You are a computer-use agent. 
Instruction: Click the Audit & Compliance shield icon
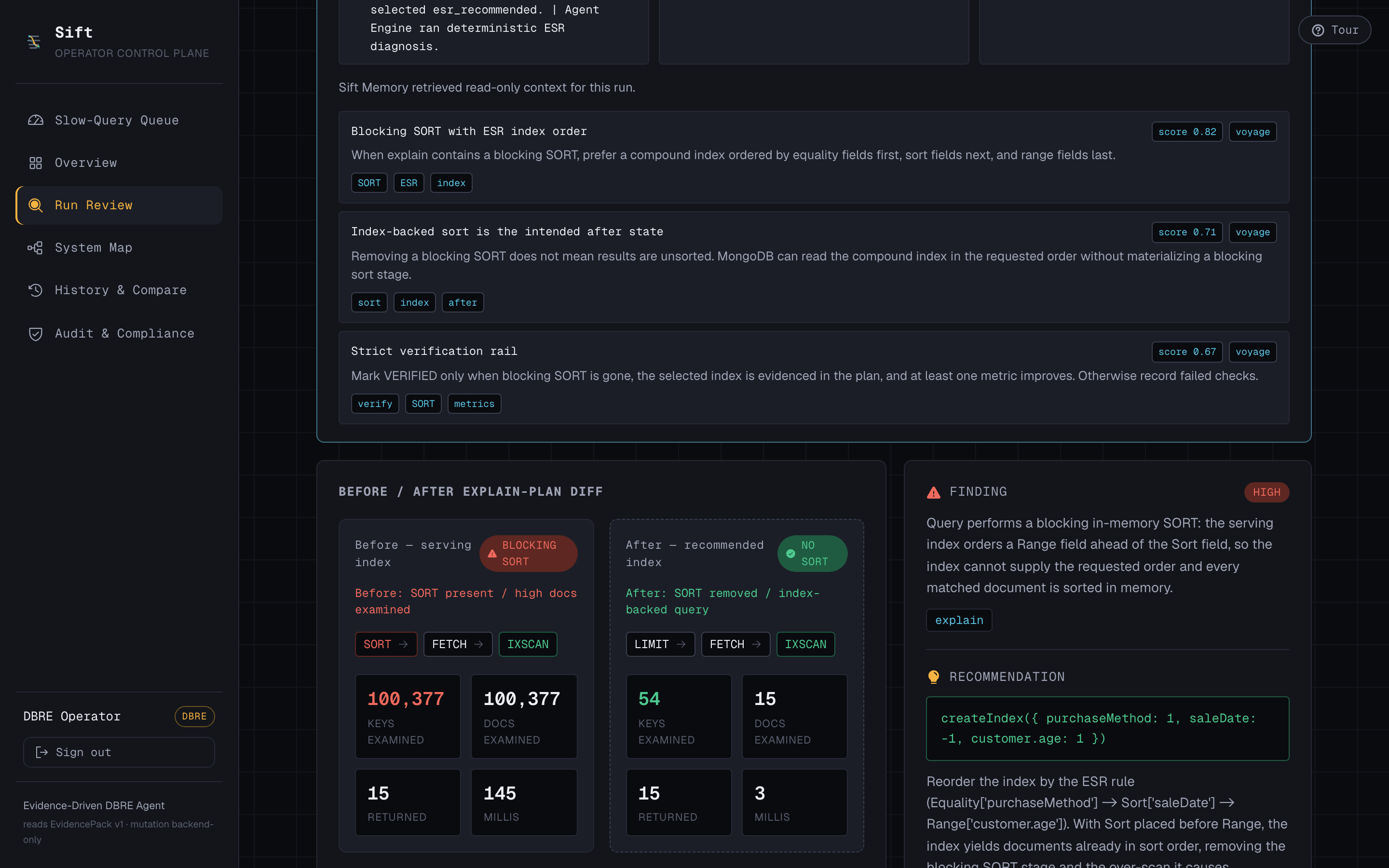point(36,334)
